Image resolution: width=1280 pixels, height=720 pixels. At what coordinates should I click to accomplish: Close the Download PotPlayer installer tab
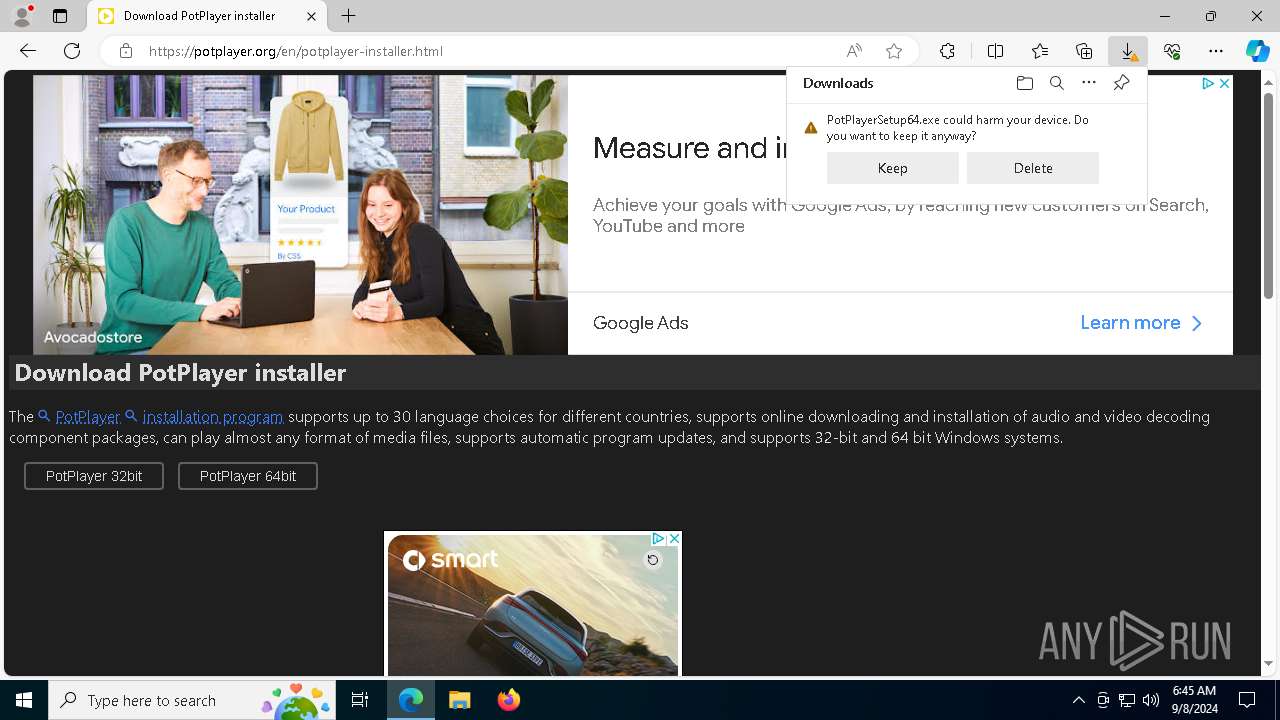click(x=311, y=16)
